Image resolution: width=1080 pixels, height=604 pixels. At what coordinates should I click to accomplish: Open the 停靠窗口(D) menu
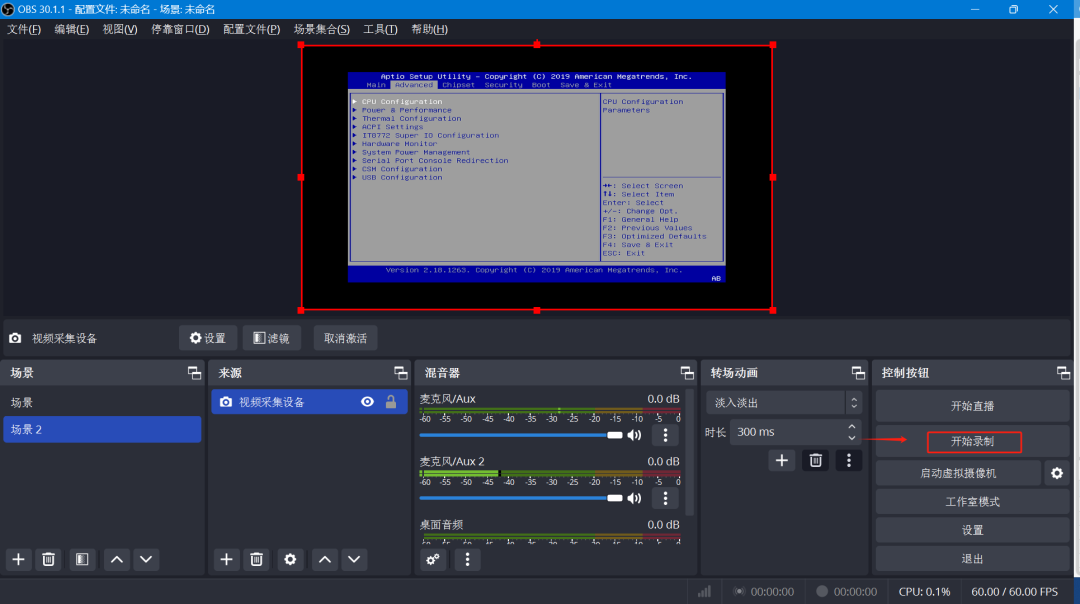coord(180,29)
